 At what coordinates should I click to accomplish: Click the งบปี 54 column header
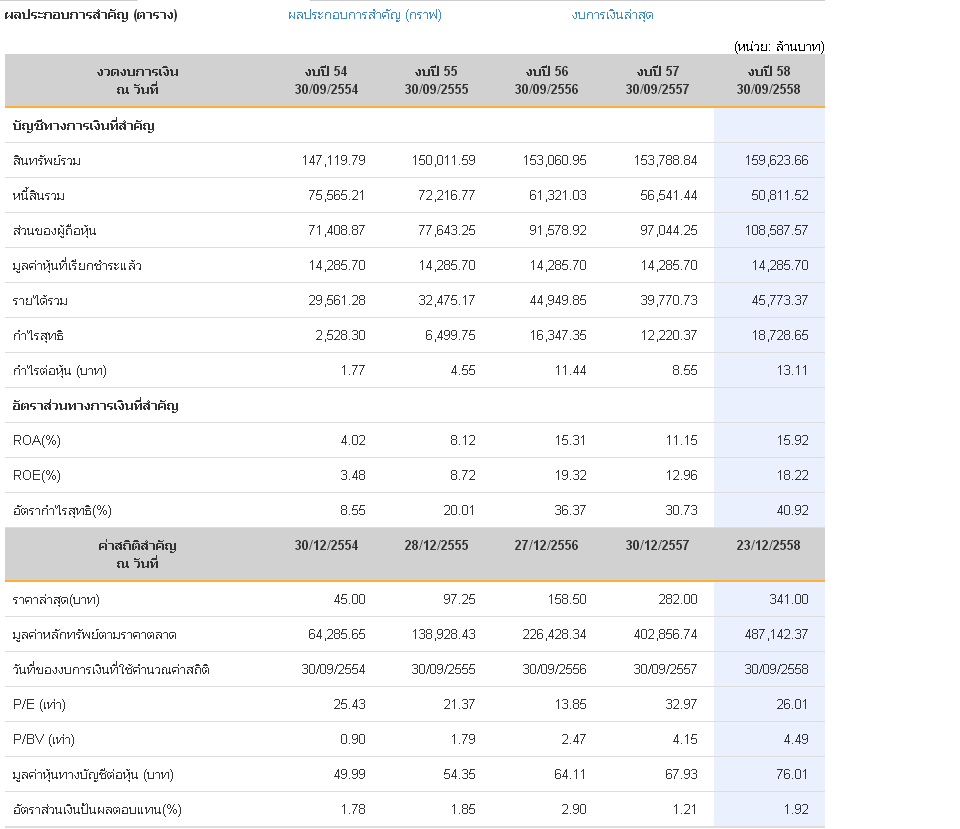(326, 80)
